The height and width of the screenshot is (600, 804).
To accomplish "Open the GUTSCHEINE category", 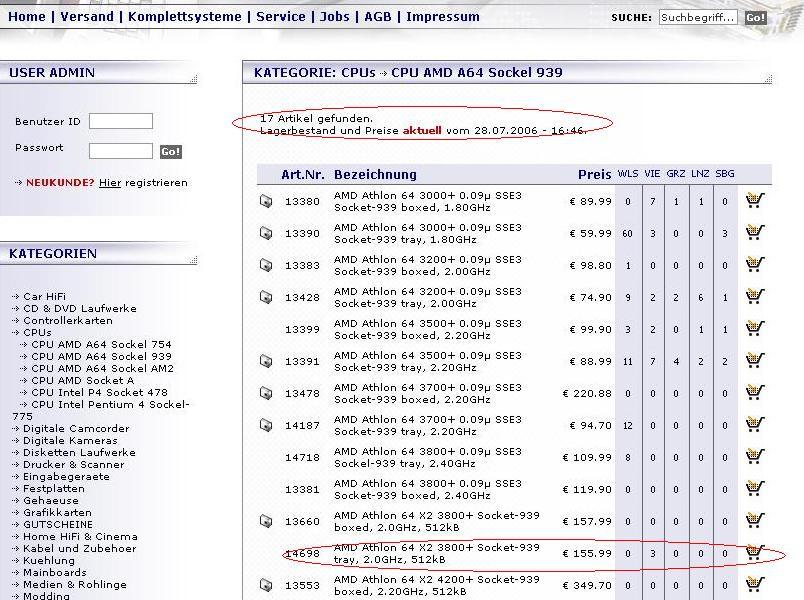I will (x=58, y=525).
